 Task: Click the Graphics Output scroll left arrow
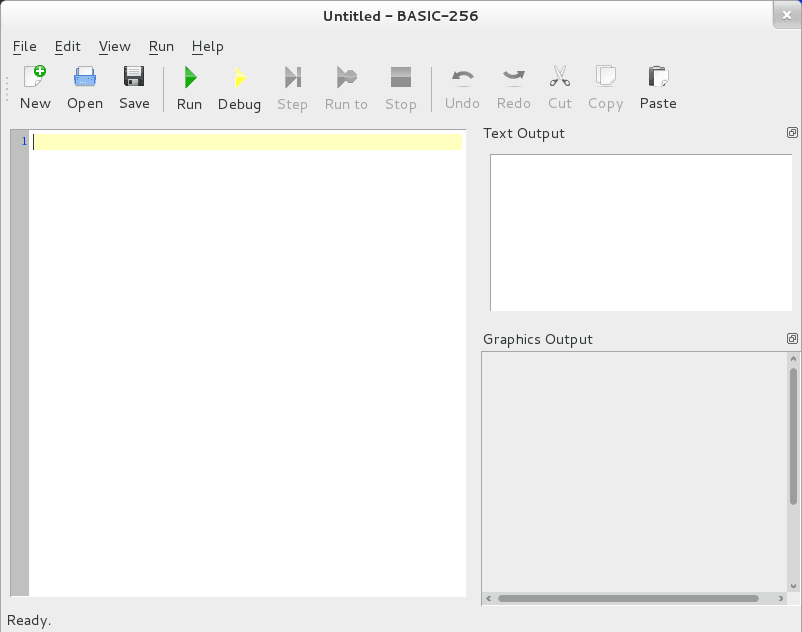click(488, 598)
